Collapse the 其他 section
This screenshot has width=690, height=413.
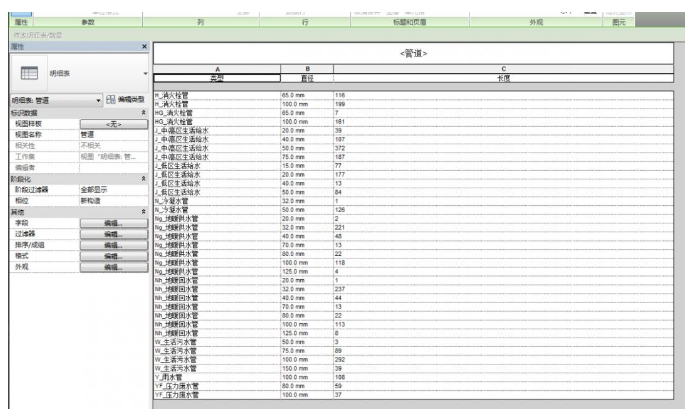[143, 212]
